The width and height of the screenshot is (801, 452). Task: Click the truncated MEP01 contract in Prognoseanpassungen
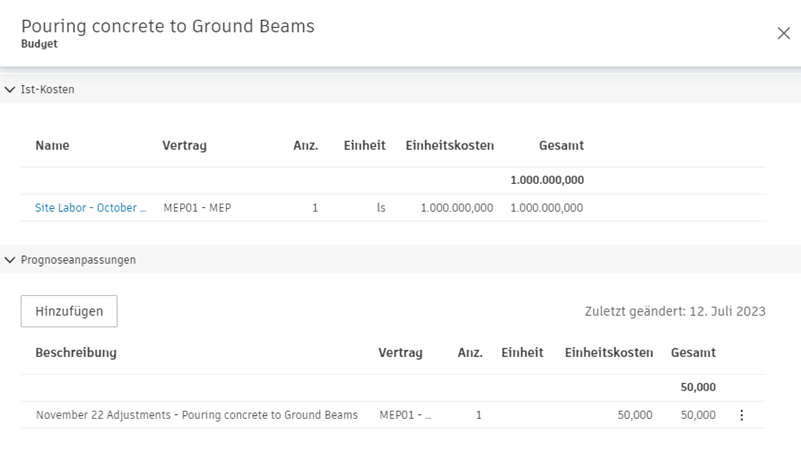pos(405,415)
